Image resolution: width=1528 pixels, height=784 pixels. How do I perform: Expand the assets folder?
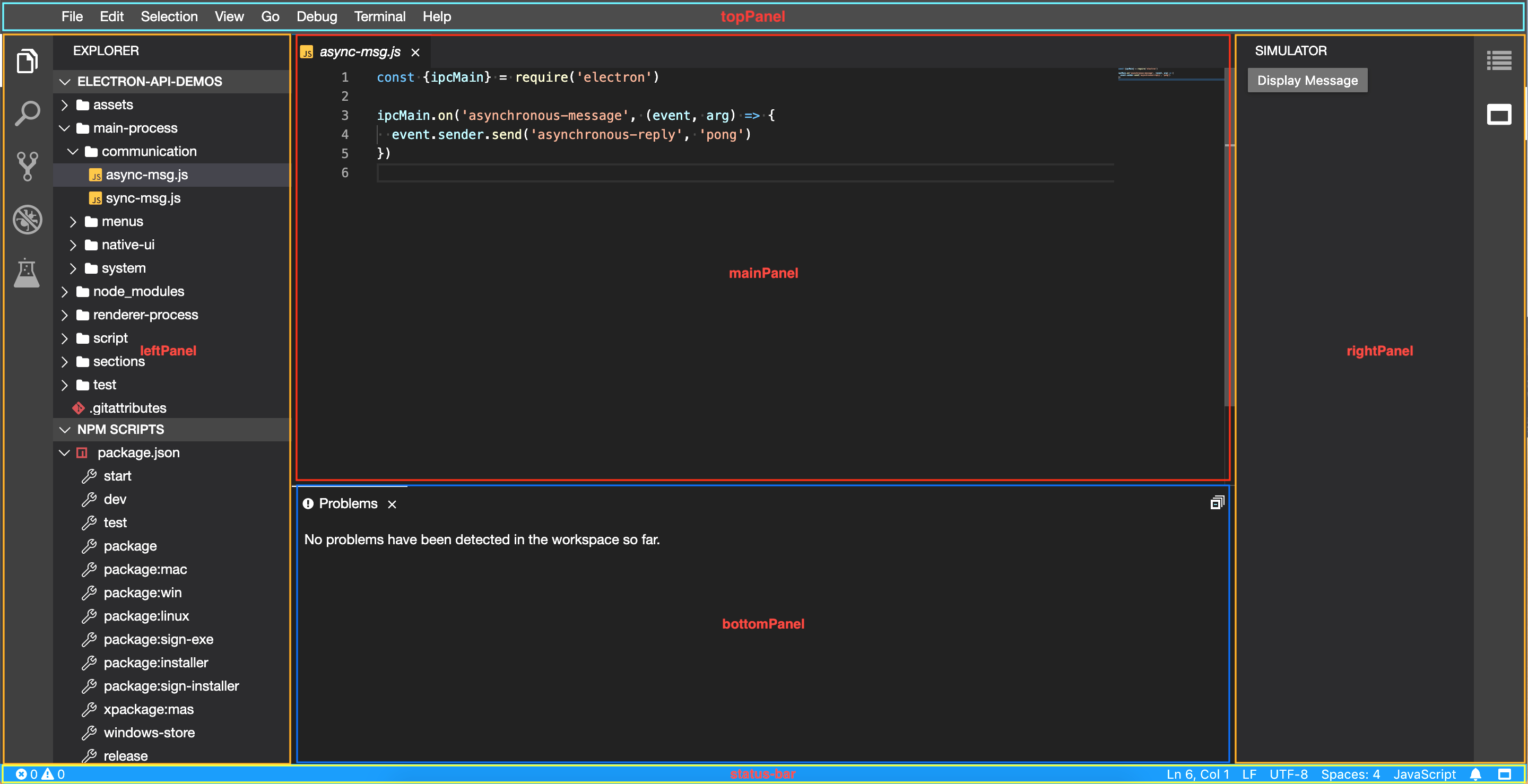(x=112, y=105)
